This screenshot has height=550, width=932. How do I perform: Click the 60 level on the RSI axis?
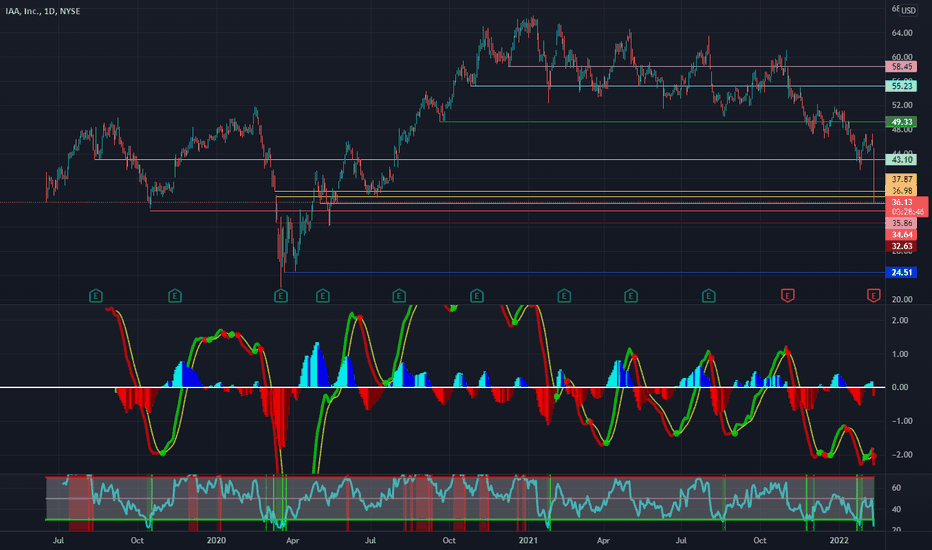point(896,488)
